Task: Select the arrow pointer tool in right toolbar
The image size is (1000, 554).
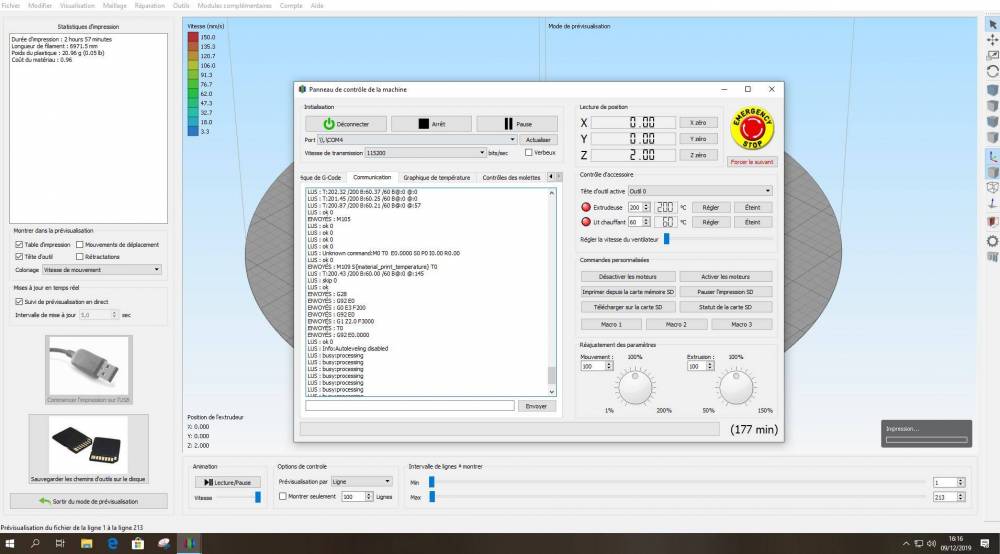Action: click(x=992, y=24)
